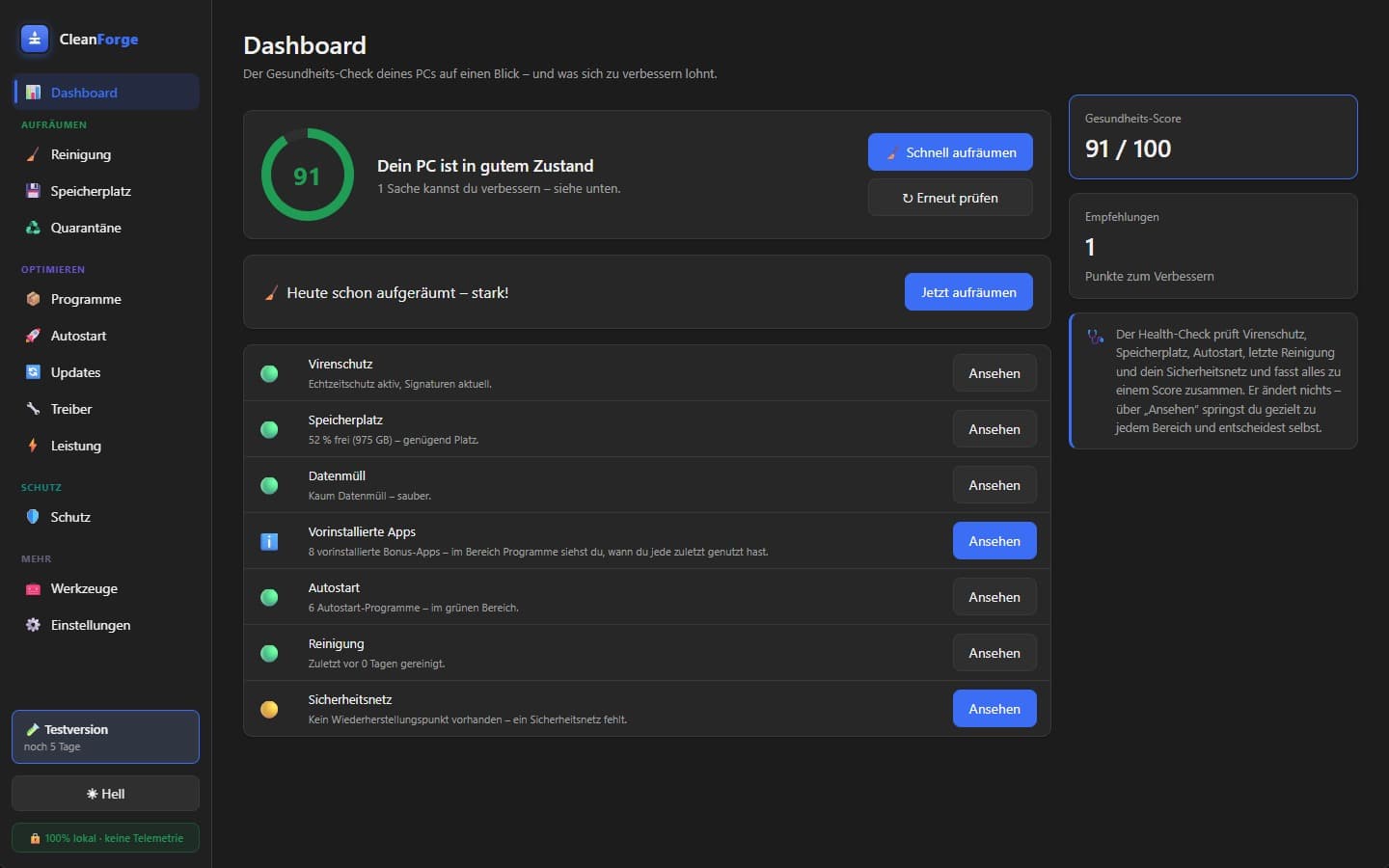The width and height of the screenshot is (1389, 868).
Task: Click the Autostart rocket icon
Action: point(33,336)
